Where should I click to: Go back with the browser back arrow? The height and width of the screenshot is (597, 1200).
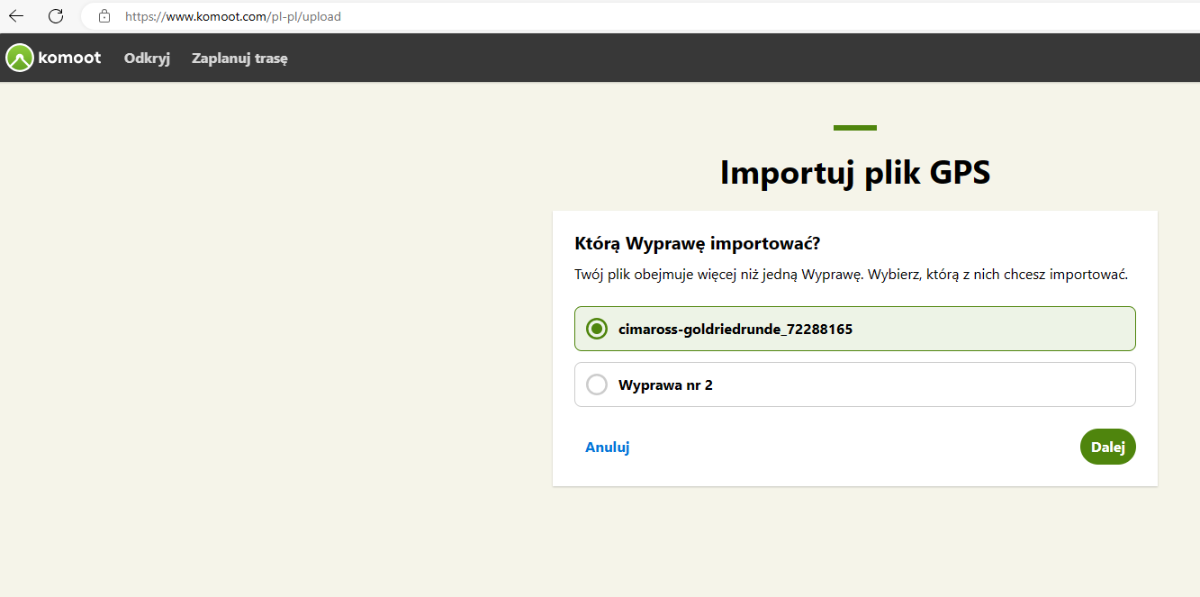(16, 16)
